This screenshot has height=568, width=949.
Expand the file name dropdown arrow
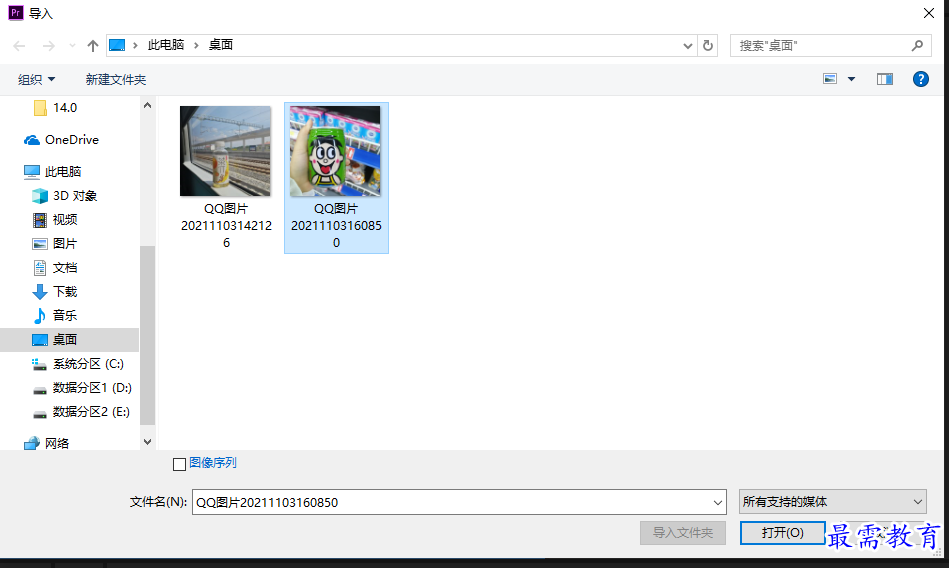click(718, 502)
